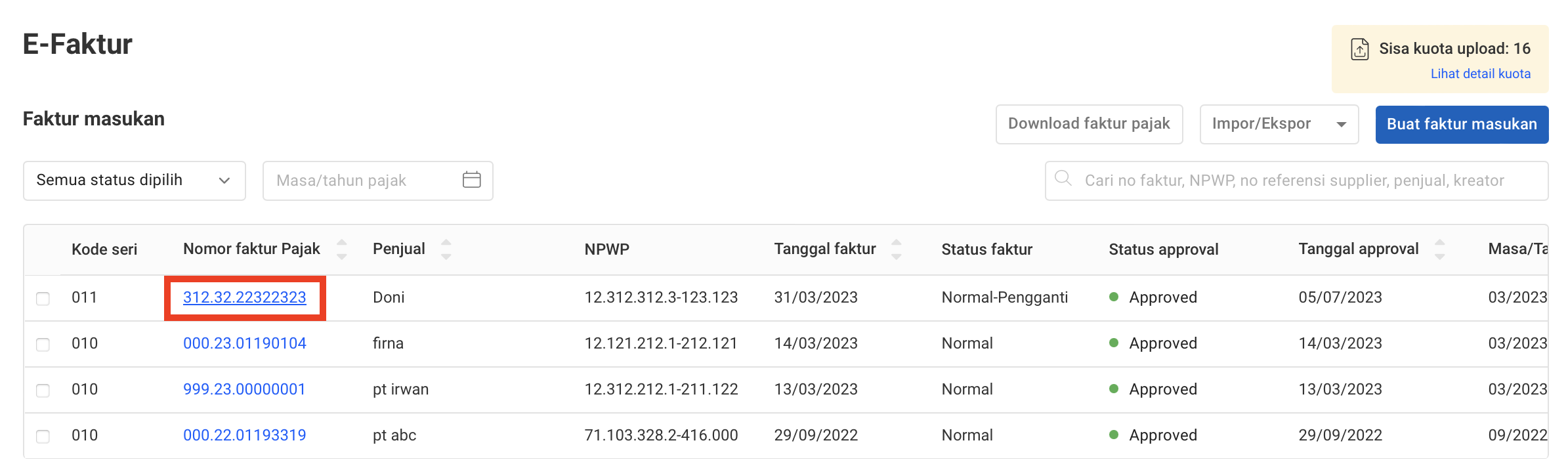This screenshot has height=470, width=1568.
Task: Sort the Tanggal approval column
Action: 1439,249
